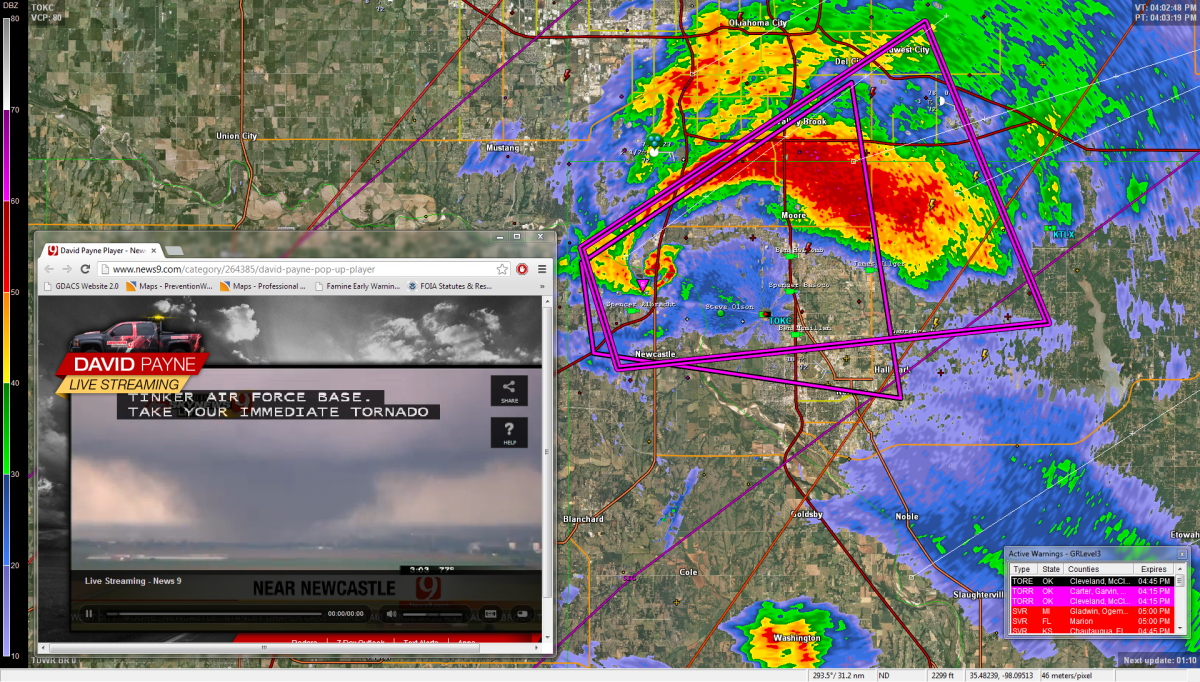Click the Help question mark icon
Screen dimensions: 1200x682
[x=509, y=433]
